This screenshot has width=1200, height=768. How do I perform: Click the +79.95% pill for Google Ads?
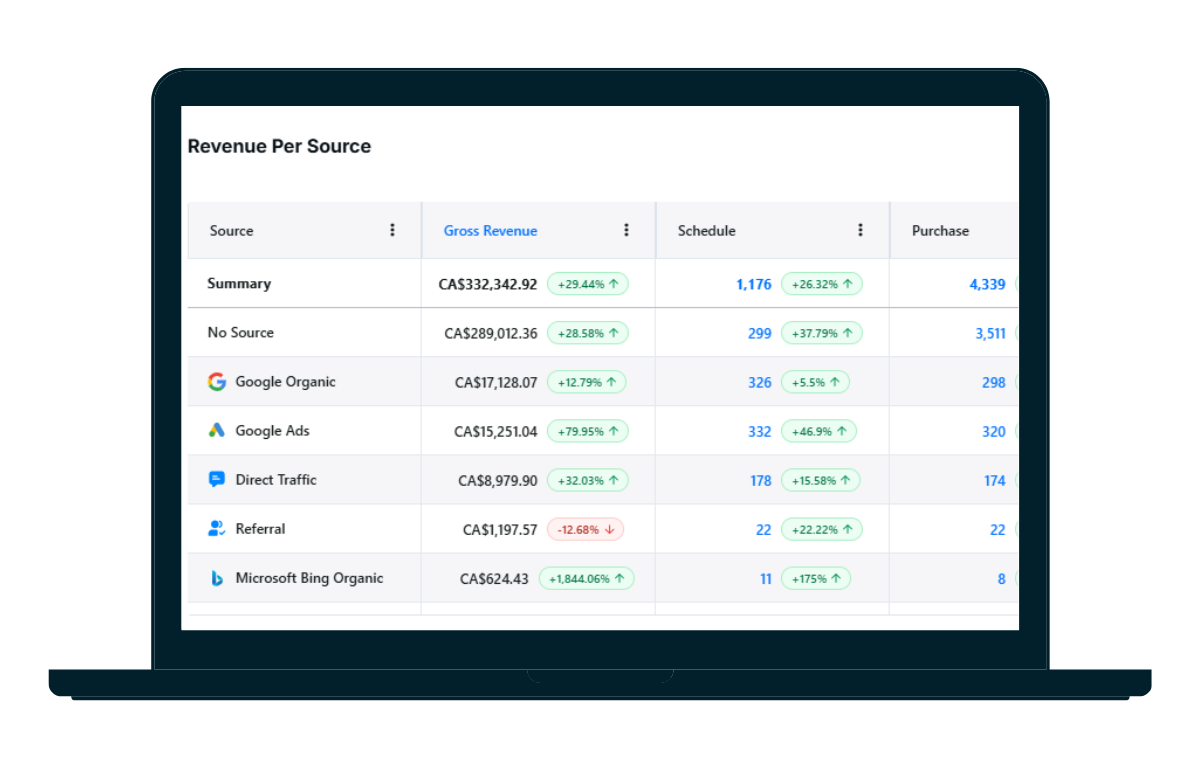[587, 430]
